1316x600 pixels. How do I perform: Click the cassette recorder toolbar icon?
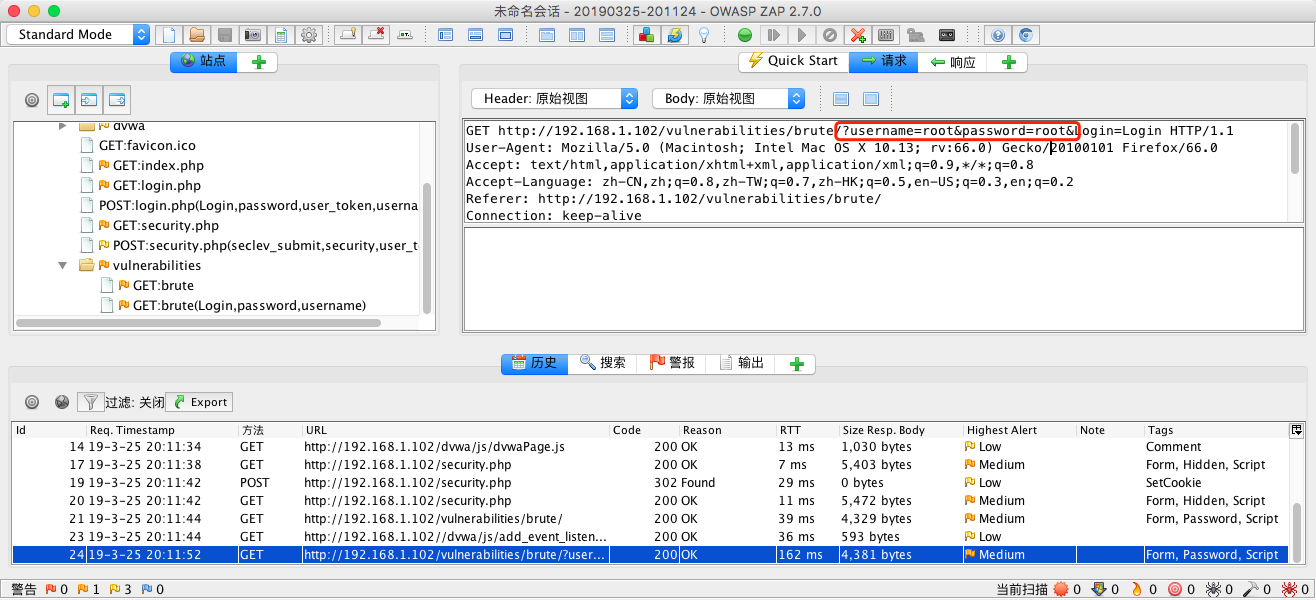[947, 35]
